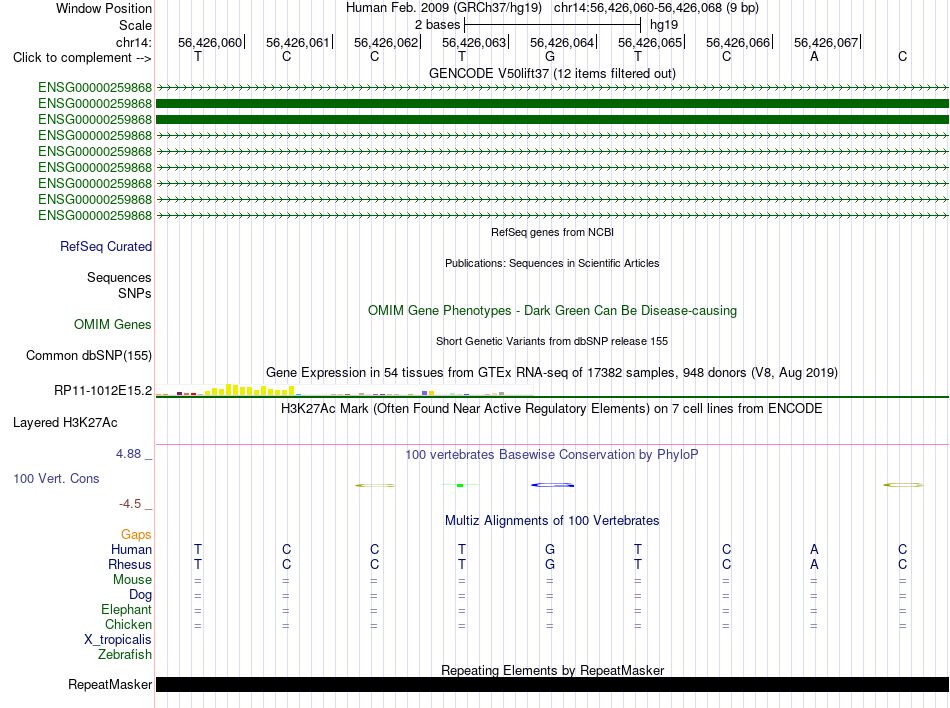Open the Layered H3K27Ac track label
The image size is (950, 708).
click(x=65, y=423)
